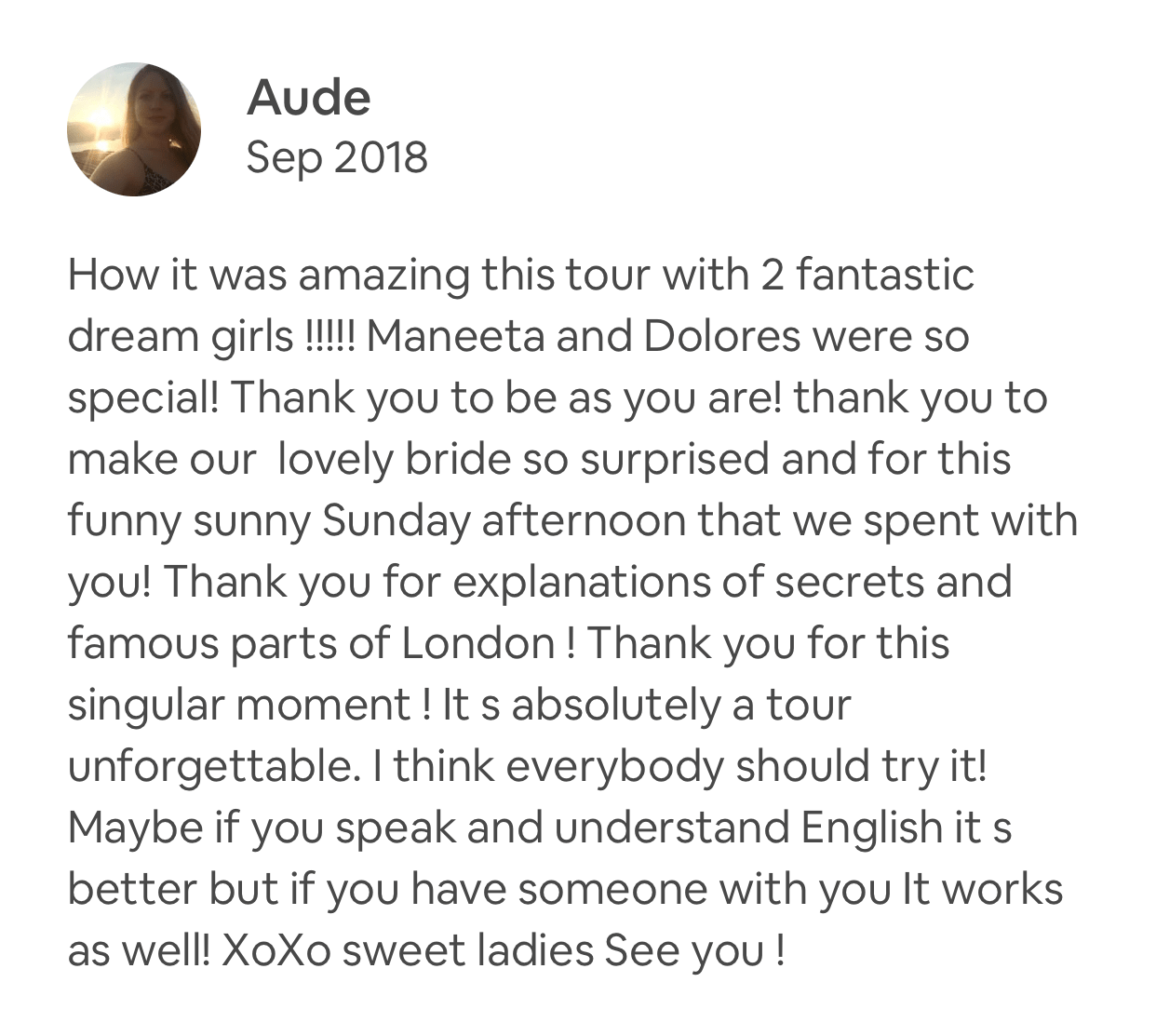Select the Sep 2018 review date
The height and width of the screenshot is (1036, 1156).
point(337,156)
